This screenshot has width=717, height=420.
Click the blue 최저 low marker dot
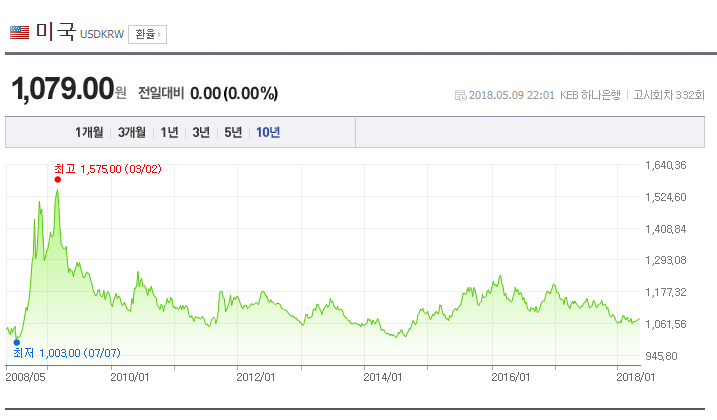[x=17, y=342]
